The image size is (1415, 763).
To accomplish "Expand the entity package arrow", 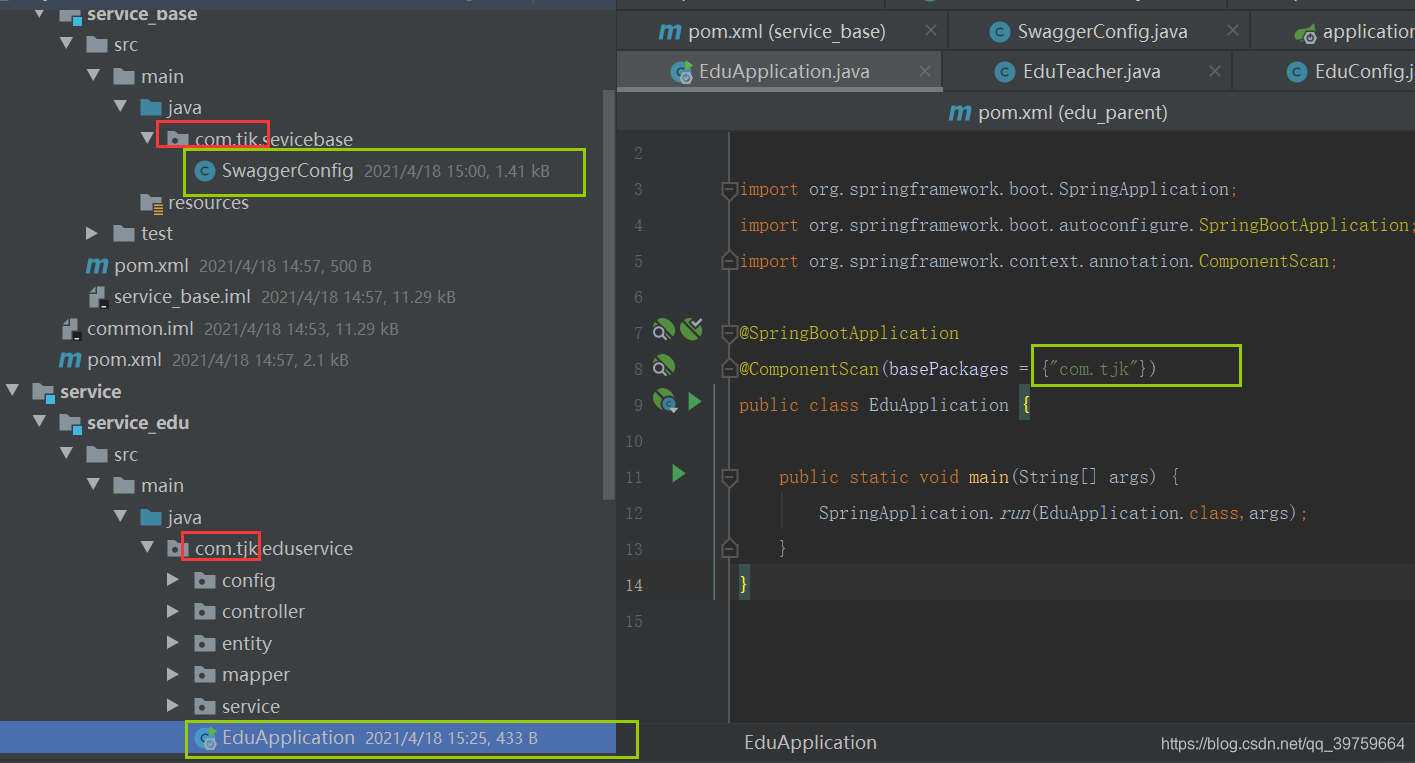I will (174, 643).
